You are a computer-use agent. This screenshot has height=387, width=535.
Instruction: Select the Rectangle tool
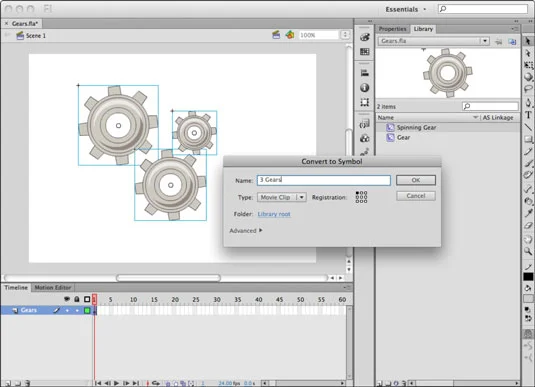(528, 139)
